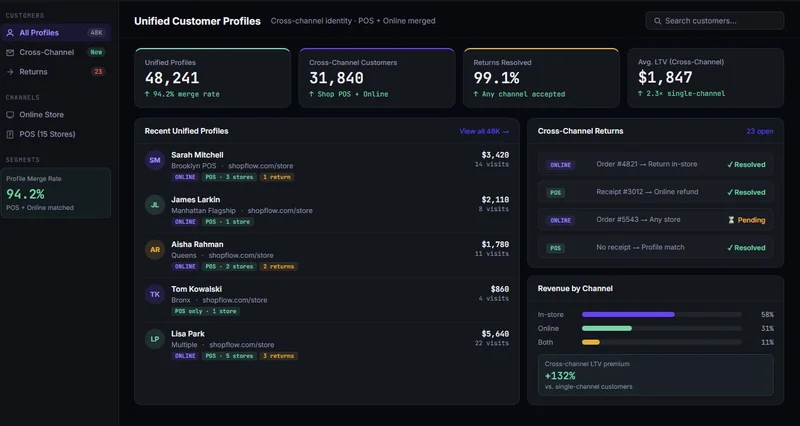Viewport: 800px width, 426px height.
Task: Click the $5,640 amount for Lisa Park
Action: 495,334
